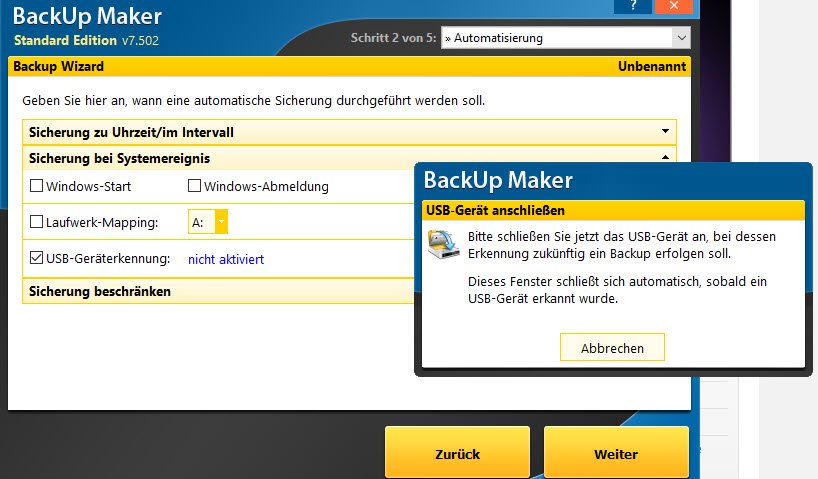The height and width of the screenshot is (479, 818).
Task: Tick the Laufwerk-Mapping checkbox
Action: (x=37, y=222)
